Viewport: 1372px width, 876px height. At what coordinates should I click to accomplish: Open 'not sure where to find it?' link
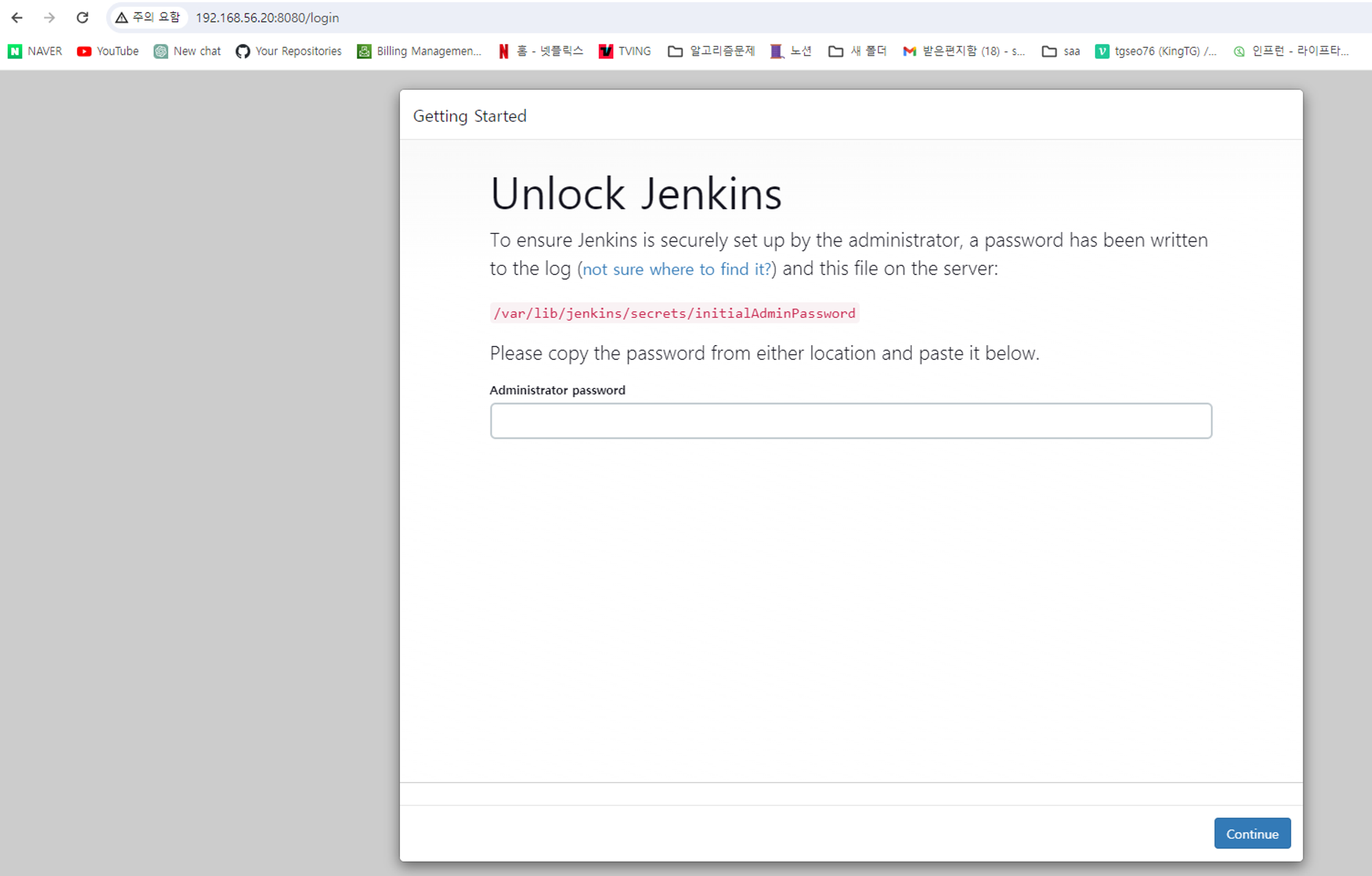tap(677, 270)
